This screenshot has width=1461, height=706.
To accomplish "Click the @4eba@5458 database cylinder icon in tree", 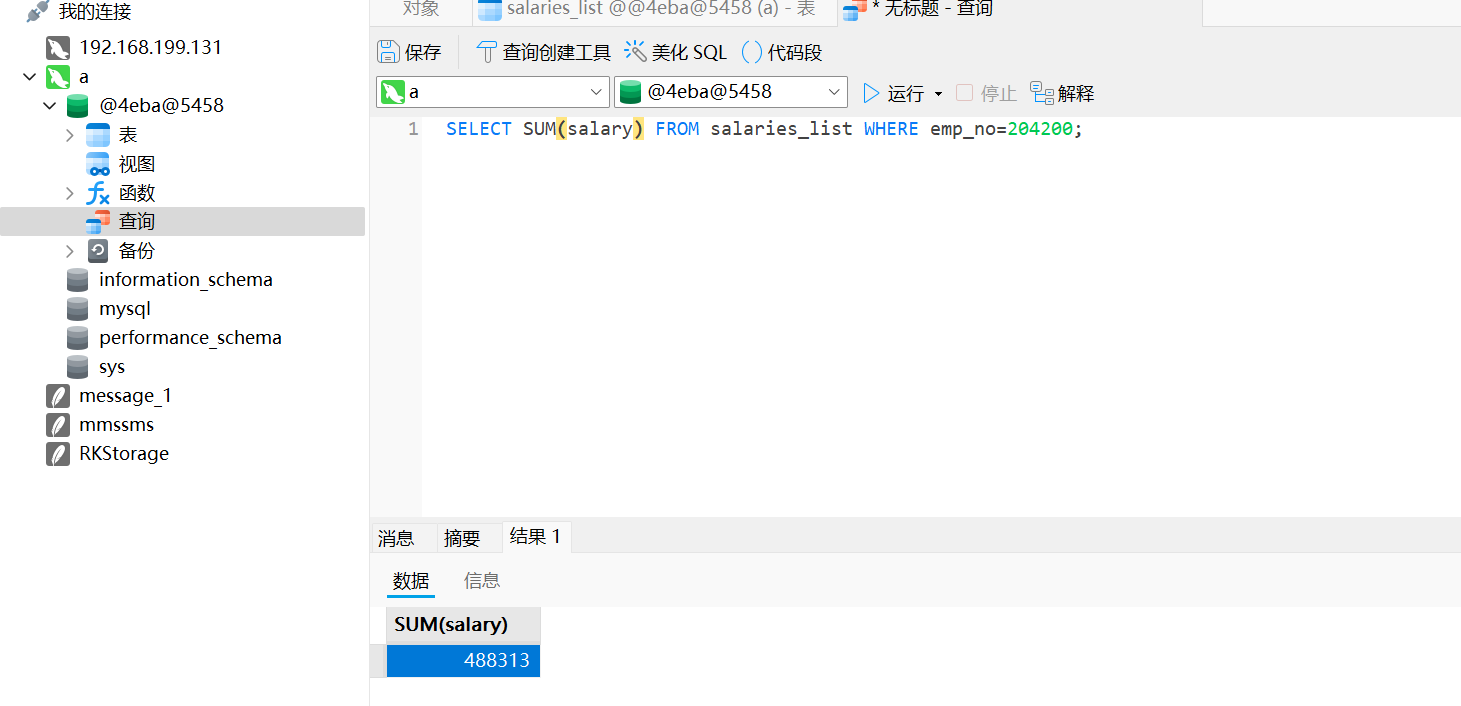I will (77, 105).
